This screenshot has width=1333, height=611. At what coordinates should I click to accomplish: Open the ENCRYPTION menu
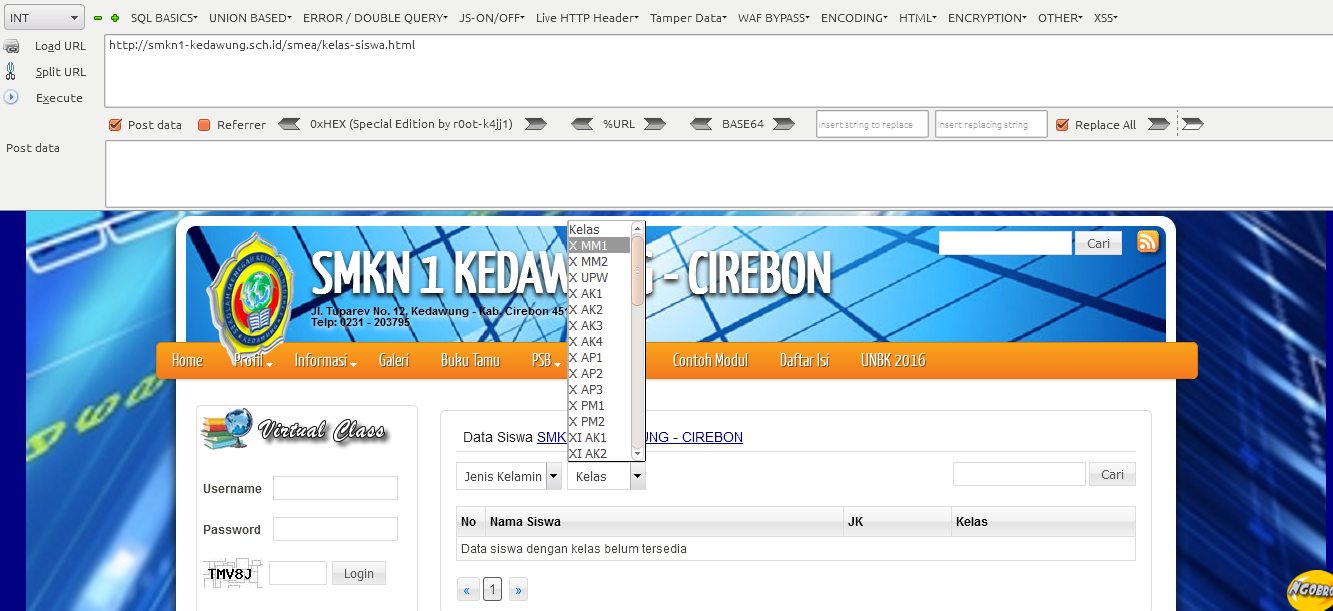tap(989, 18)
